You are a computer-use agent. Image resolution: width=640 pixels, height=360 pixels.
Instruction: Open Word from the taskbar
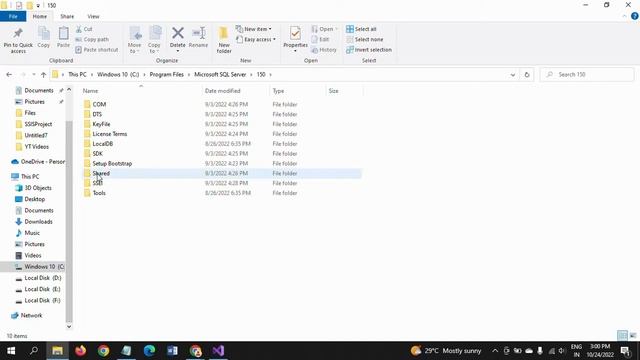coord(172,351)
